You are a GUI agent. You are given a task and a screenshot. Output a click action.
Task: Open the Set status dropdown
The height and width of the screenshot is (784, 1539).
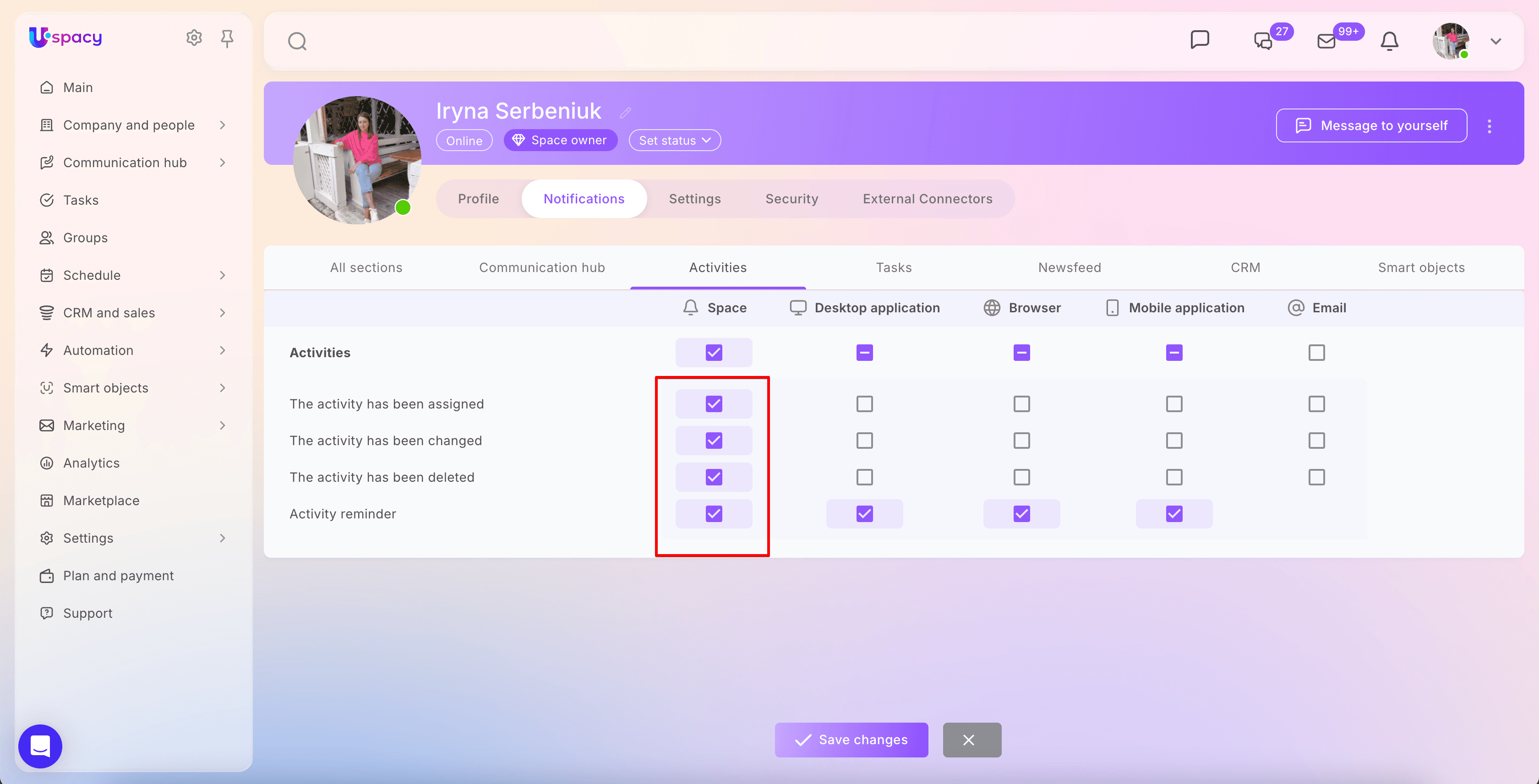[x=675, y=140]
